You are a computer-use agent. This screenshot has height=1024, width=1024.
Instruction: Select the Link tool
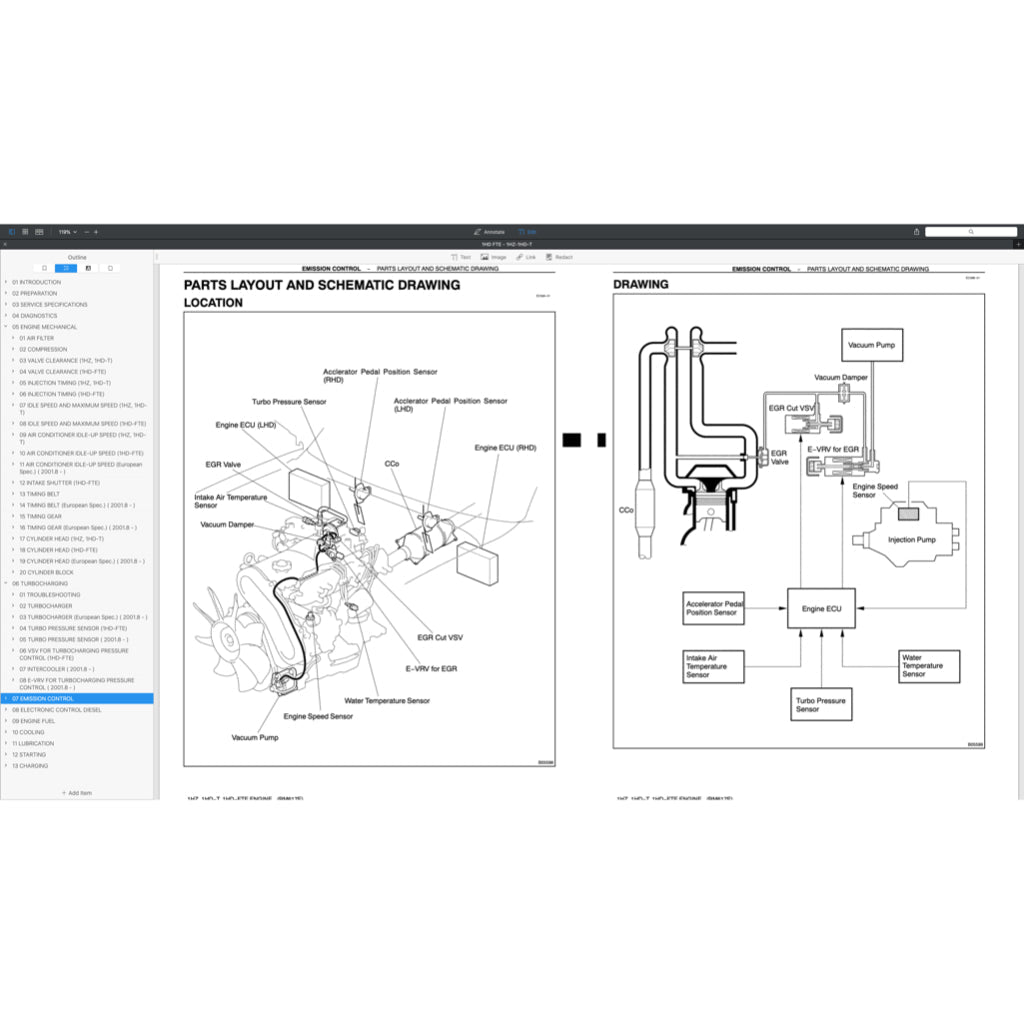[x=526, y=257]
